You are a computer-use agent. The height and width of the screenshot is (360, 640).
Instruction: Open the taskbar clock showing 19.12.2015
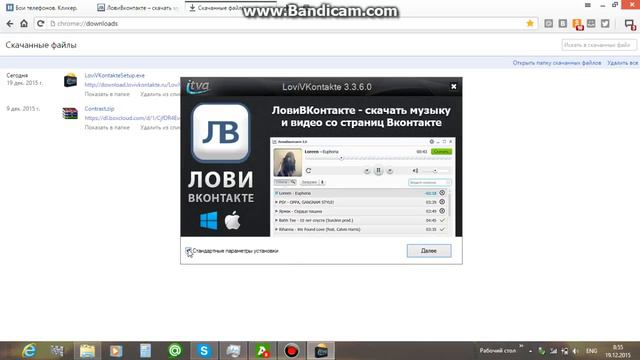click(x=618, y=351)
